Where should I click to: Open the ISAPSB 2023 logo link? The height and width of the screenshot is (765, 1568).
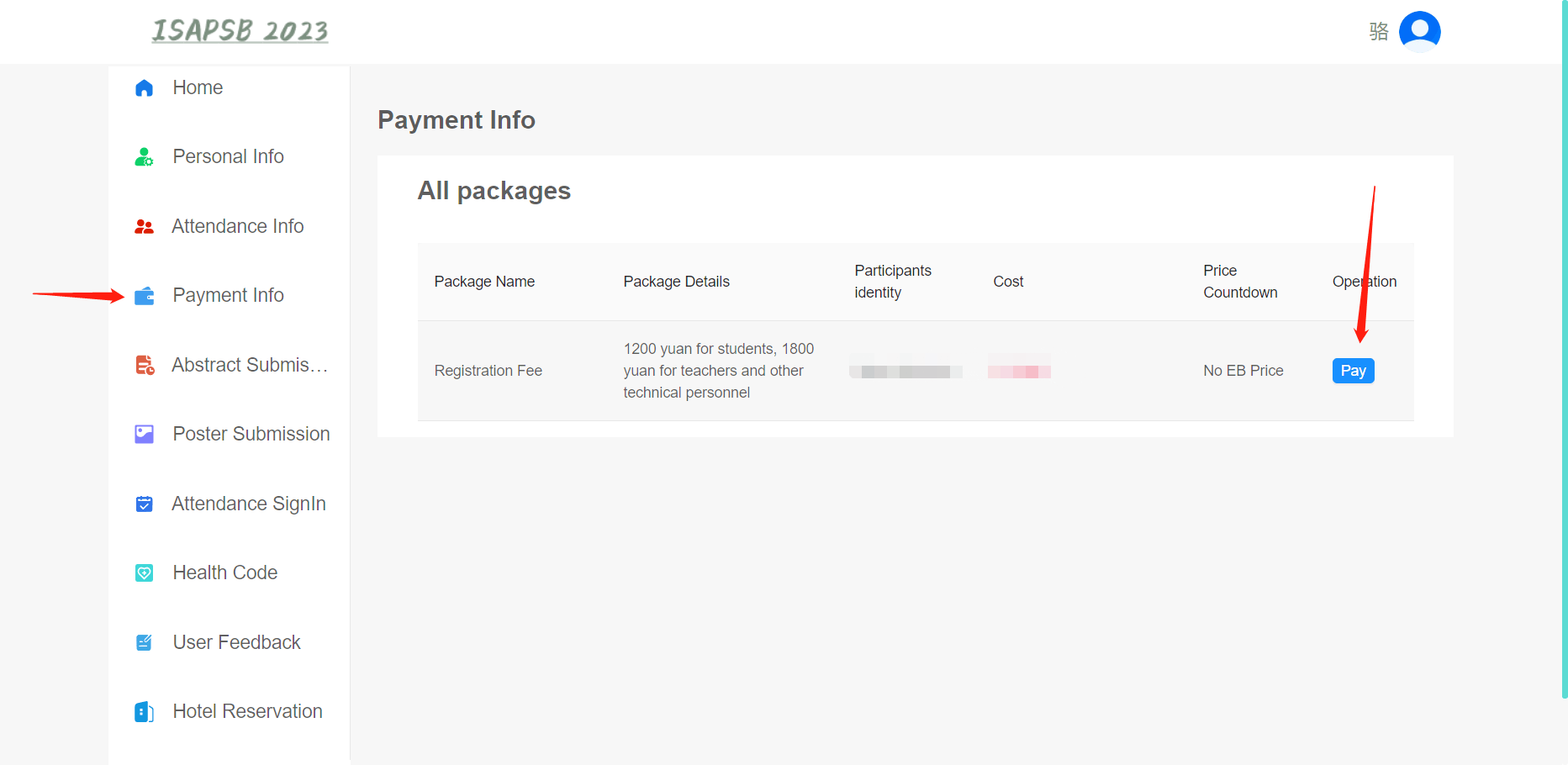point(240,31)
